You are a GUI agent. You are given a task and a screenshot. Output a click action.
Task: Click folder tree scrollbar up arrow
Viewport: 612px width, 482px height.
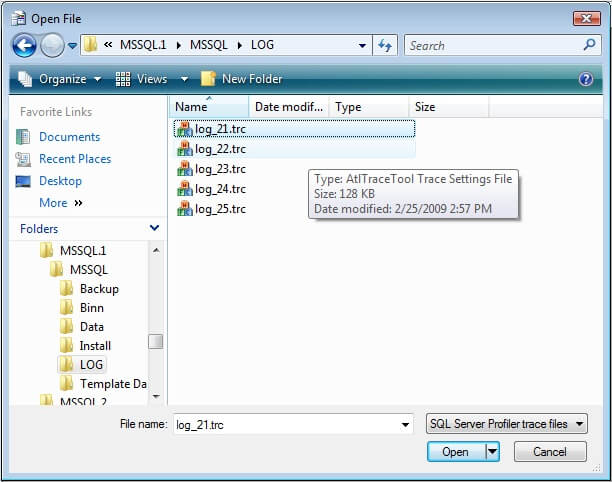pos(156,250)
